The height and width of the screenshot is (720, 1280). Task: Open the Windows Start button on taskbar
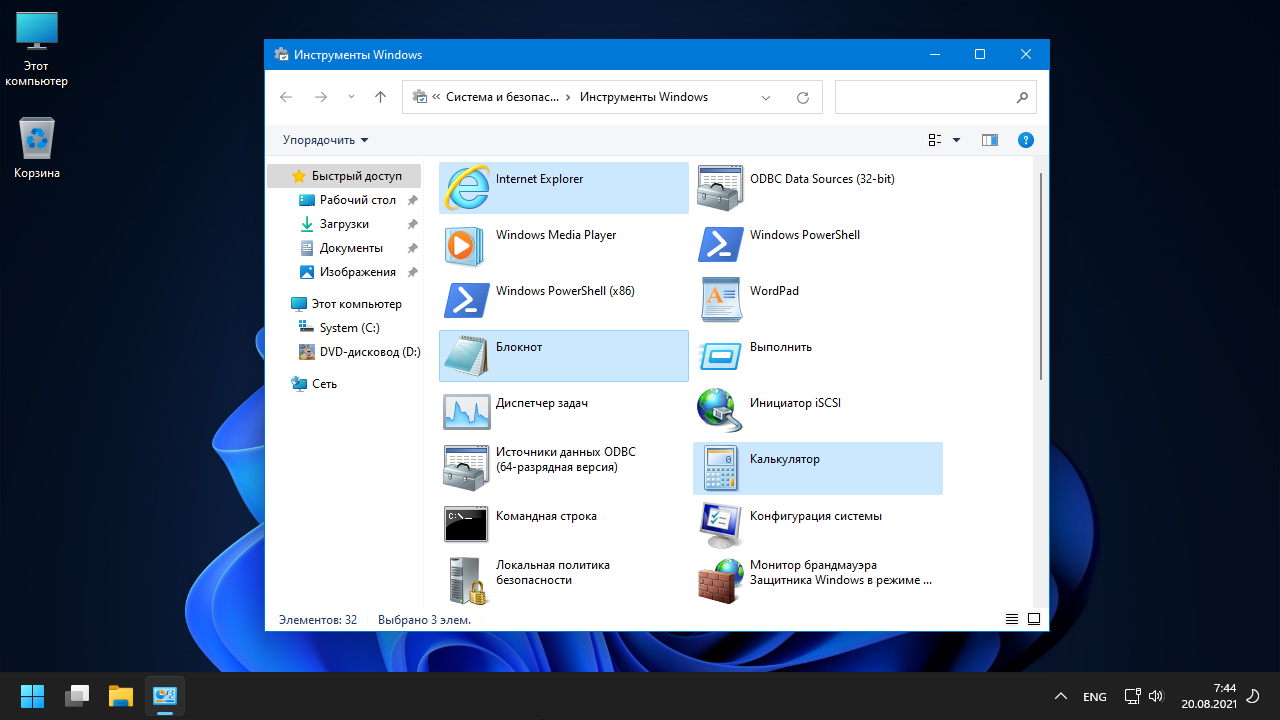(x=32, y=696)
